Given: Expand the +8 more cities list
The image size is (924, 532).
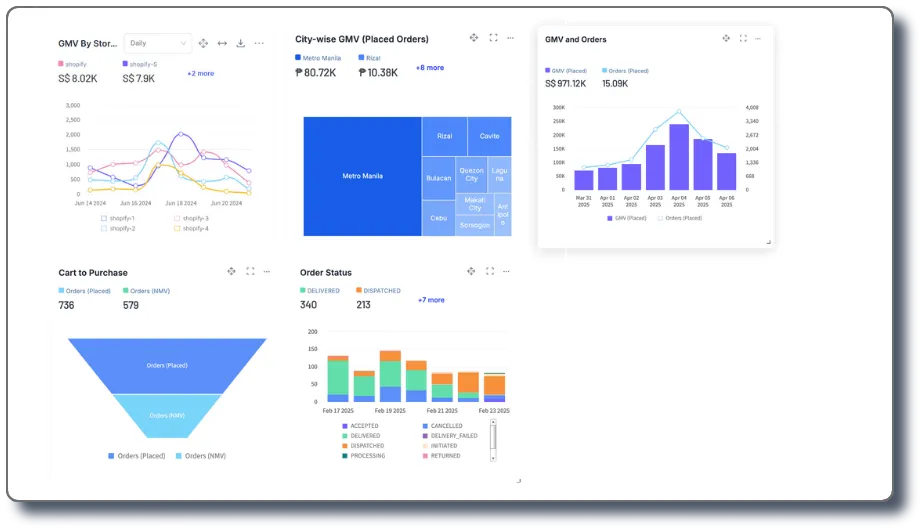Looking at the screenshot, I should [430, 68].
